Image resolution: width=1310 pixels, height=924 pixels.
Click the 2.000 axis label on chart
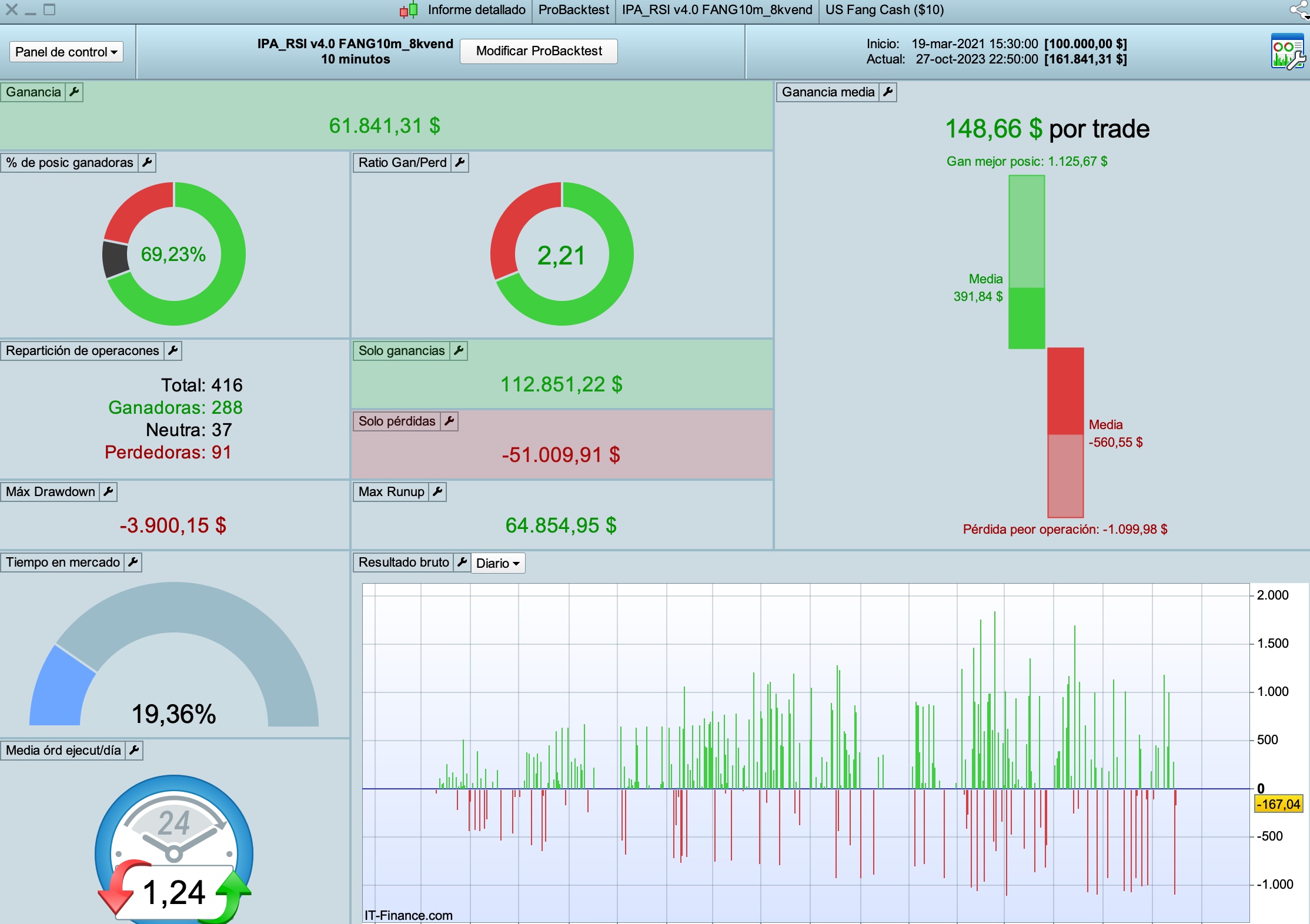(1273, 595)
